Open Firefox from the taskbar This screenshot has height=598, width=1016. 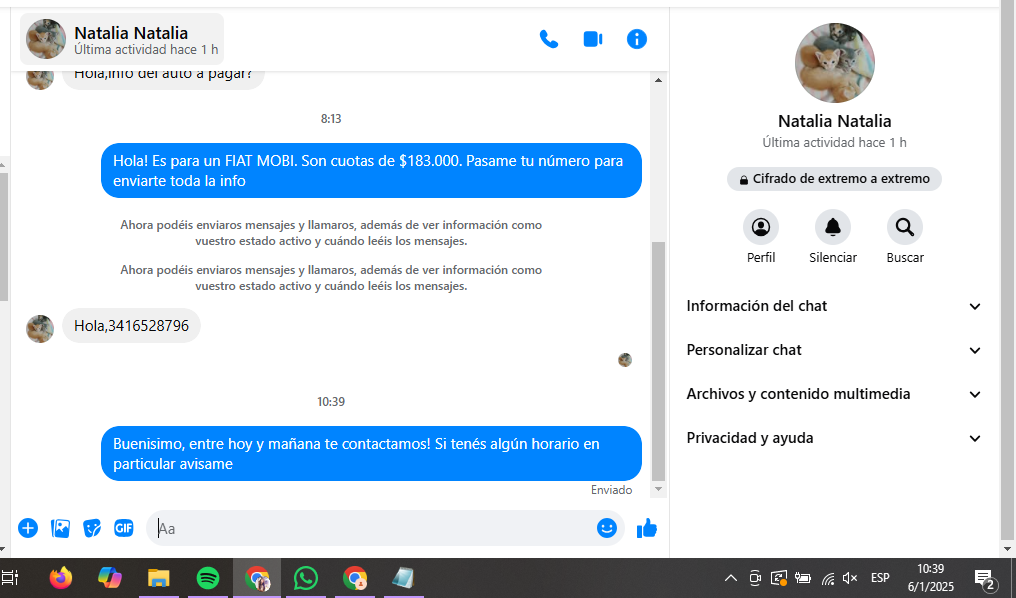[x=61, y=578]
